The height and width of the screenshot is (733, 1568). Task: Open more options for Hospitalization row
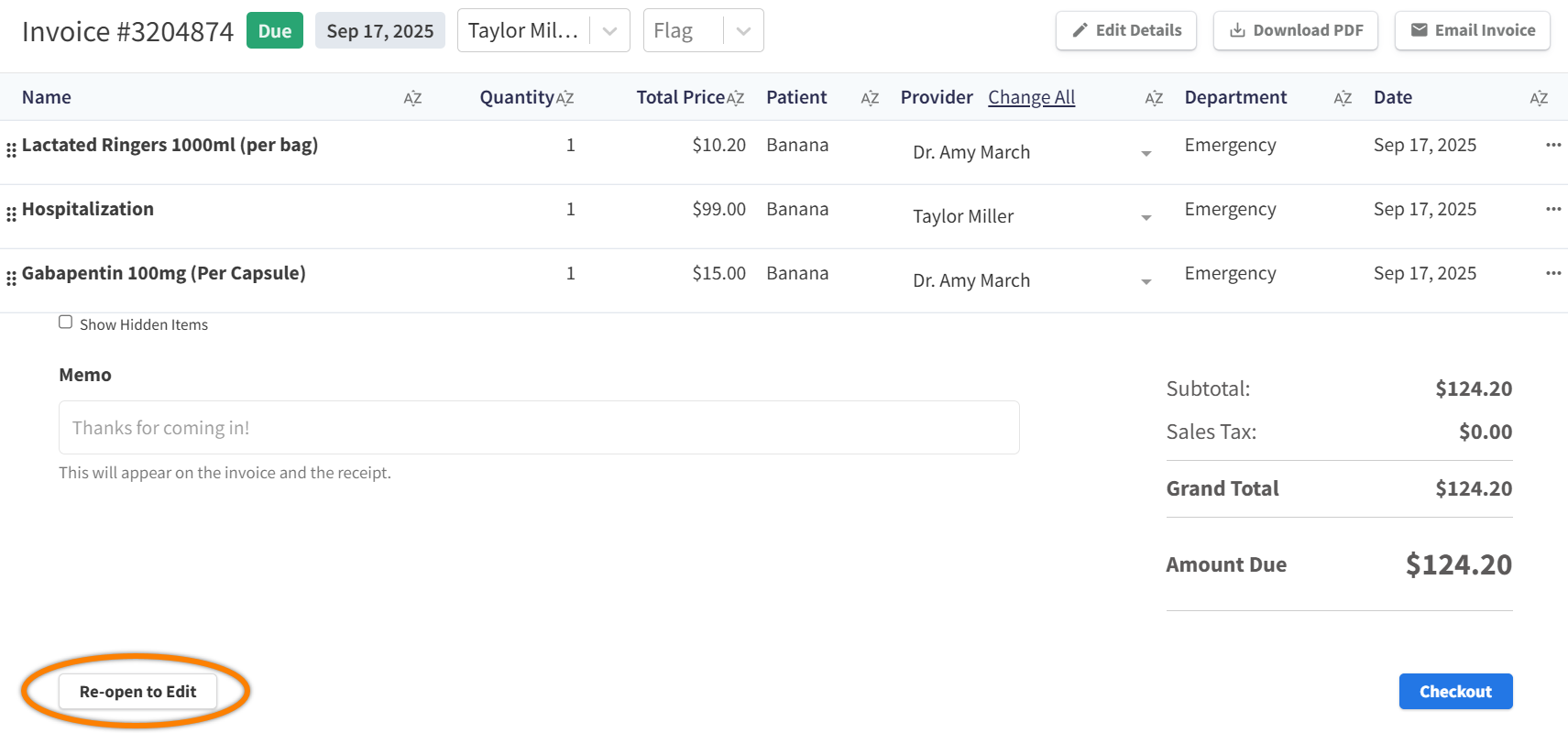[1552, 209]
